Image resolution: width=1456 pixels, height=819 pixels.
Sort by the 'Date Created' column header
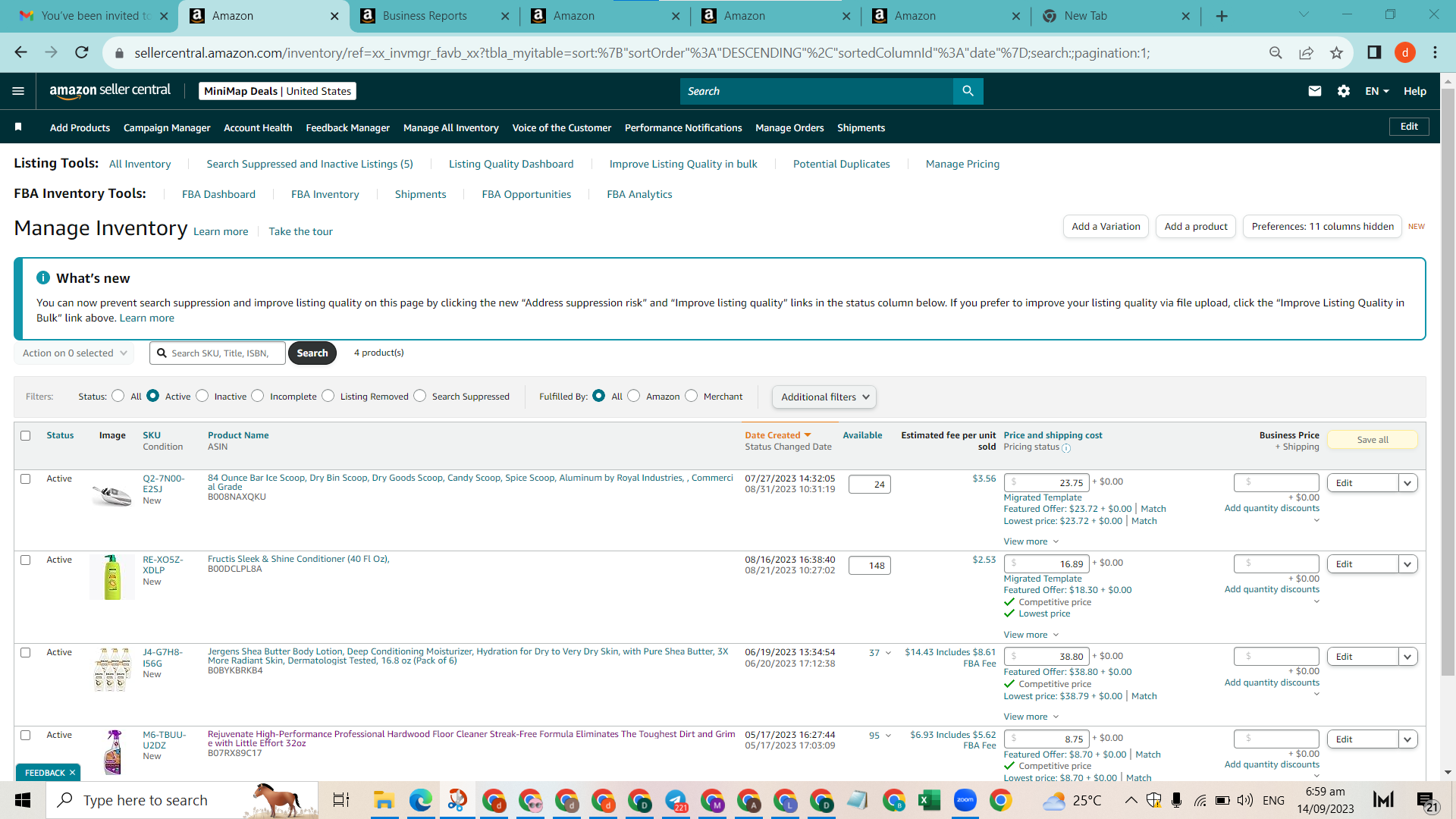tap(778, 435)
